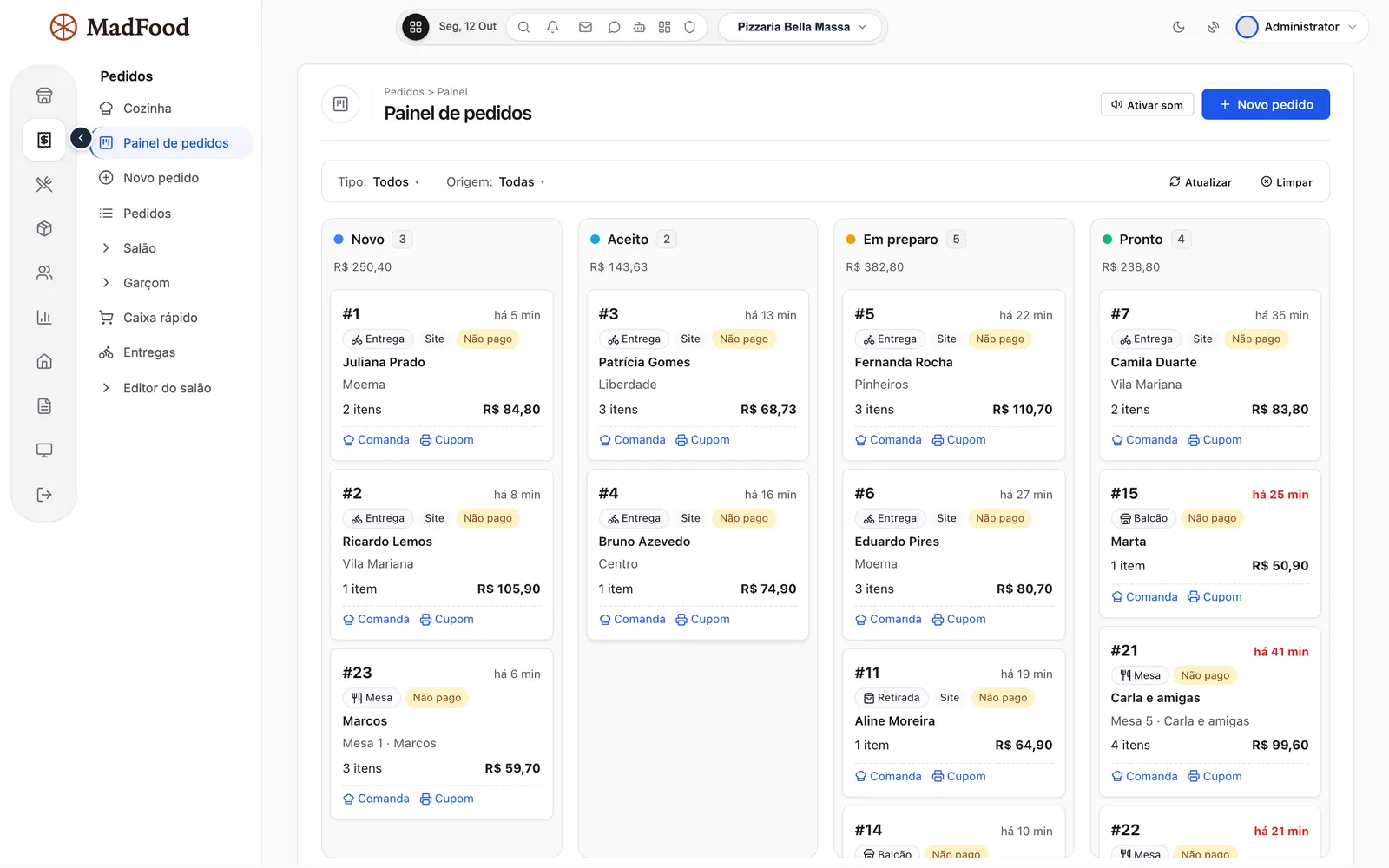The width and height of the screenshot is (1389, 868).
Task: Click the logout icon in left rail
Action: (x=44, y=495)
